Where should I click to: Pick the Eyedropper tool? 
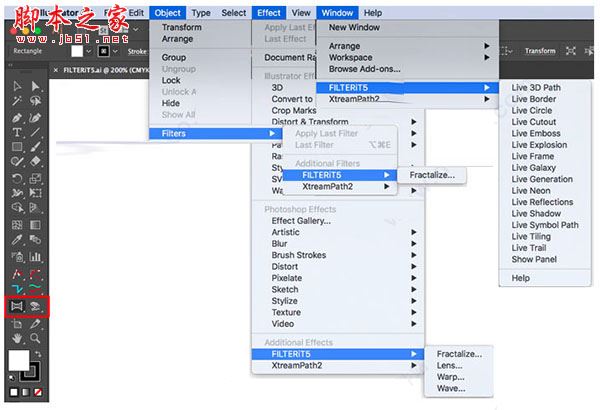[17, 240]
